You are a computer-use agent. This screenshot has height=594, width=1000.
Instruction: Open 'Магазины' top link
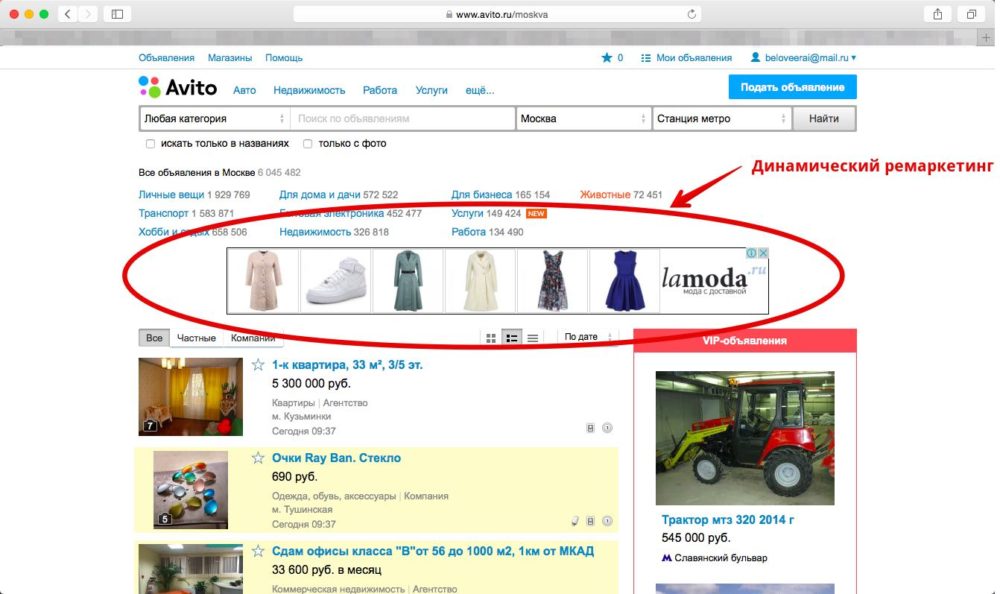pyautogui.click(x=230, y=57)
